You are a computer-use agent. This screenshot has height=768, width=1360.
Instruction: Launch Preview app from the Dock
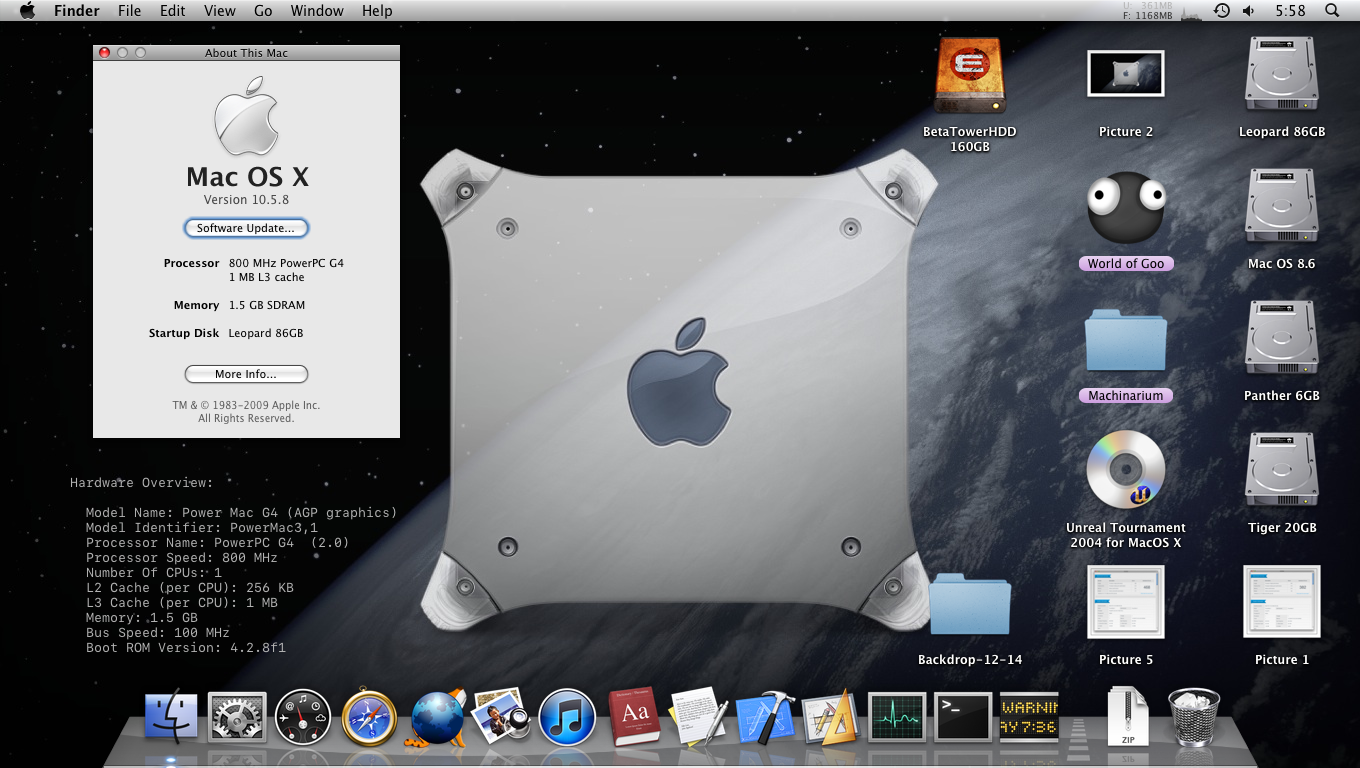[500, 715]
